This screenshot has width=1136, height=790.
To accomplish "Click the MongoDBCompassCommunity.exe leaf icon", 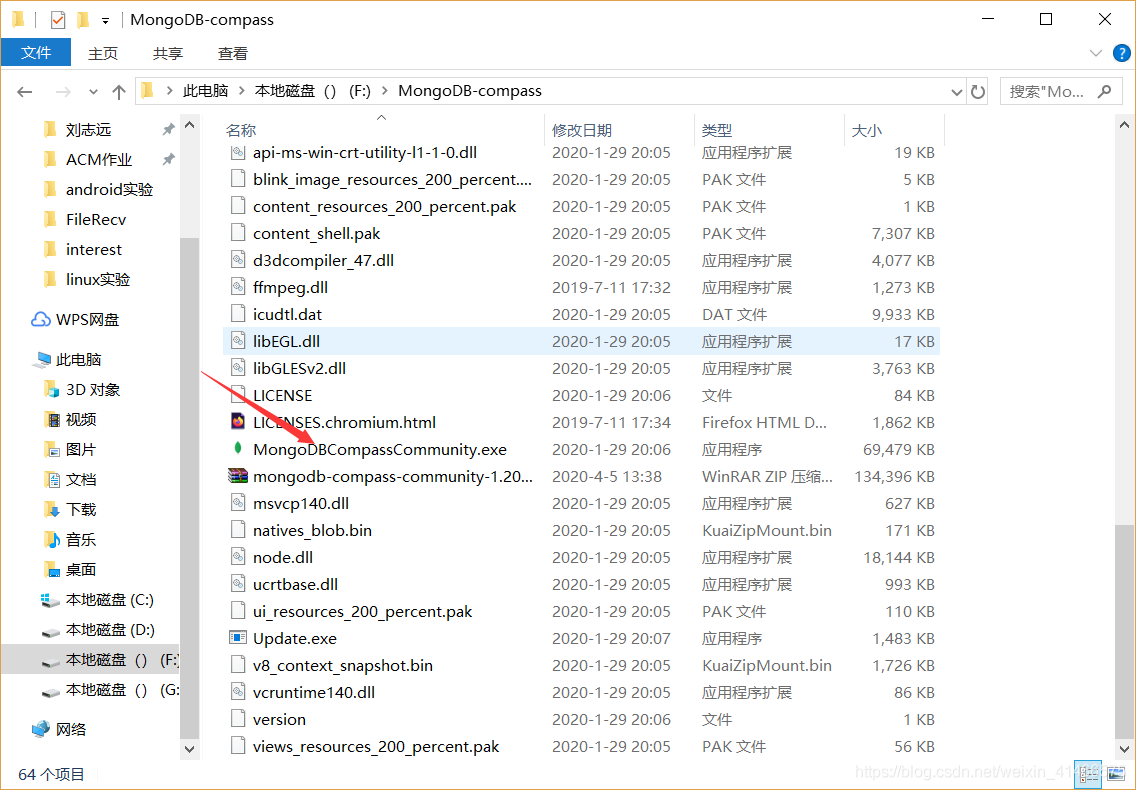I will point(238,449).
